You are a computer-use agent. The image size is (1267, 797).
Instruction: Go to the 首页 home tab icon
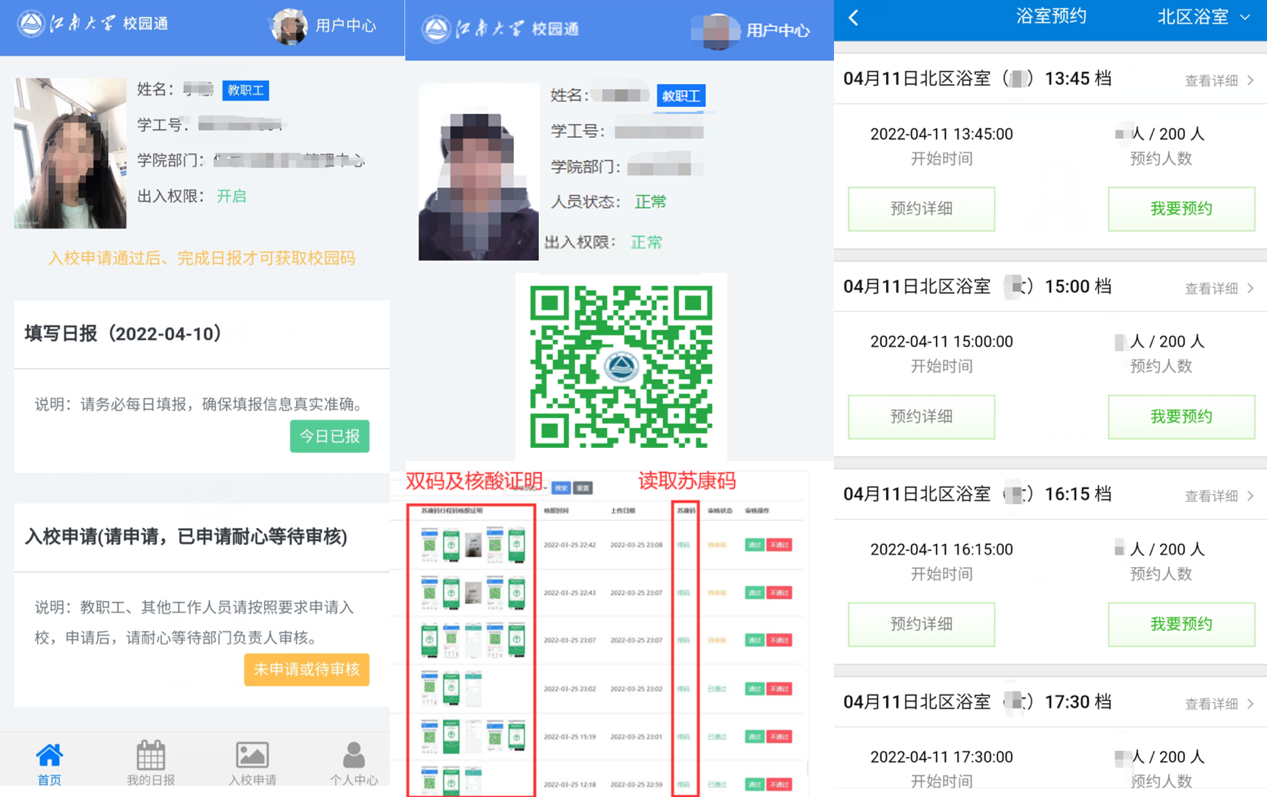coord(49,756)
